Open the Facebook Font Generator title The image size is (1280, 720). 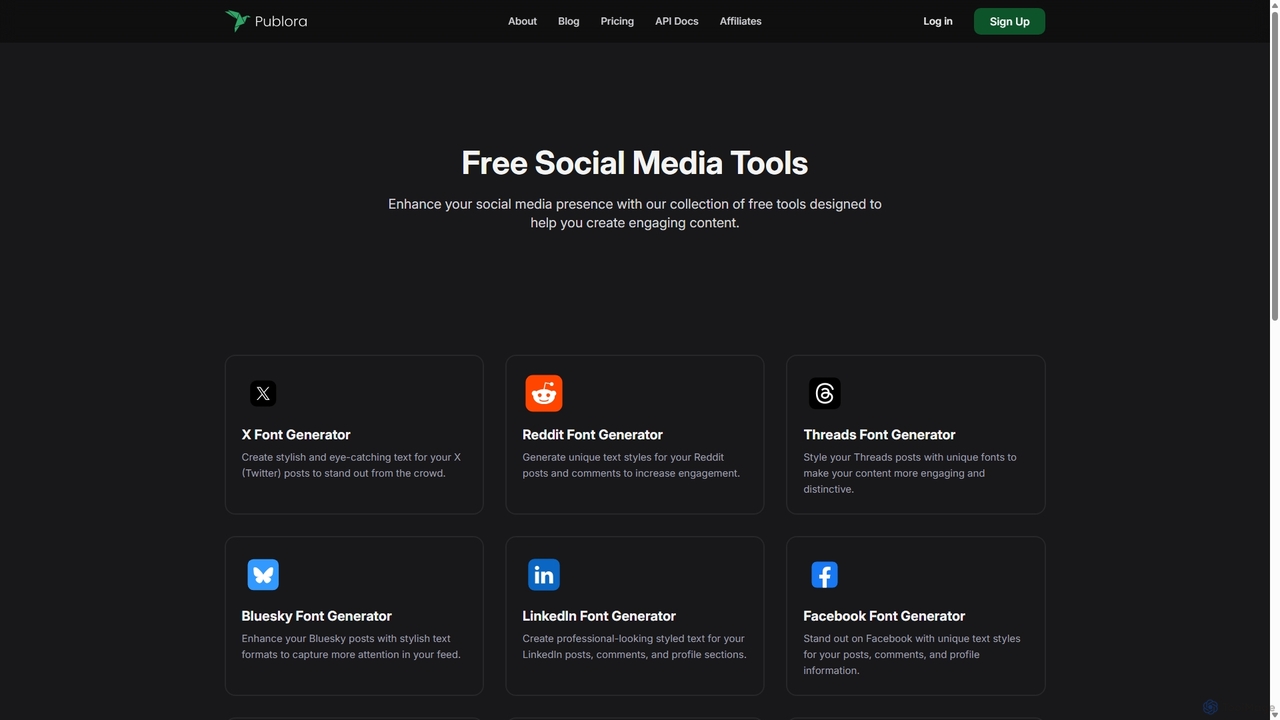(884, 616)
